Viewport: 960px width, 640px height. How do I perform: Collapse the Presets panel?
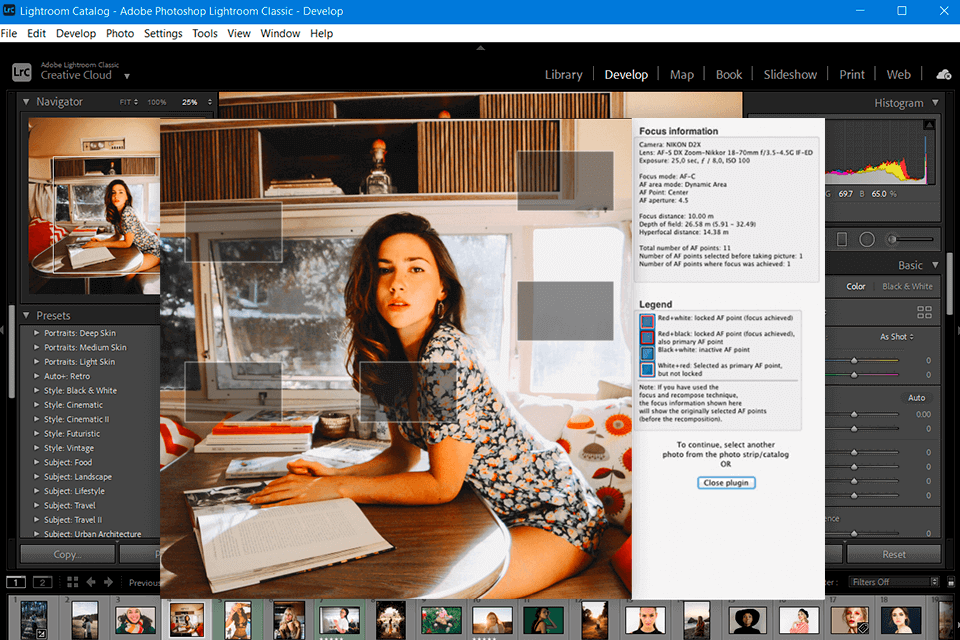[x=26, y=315]
